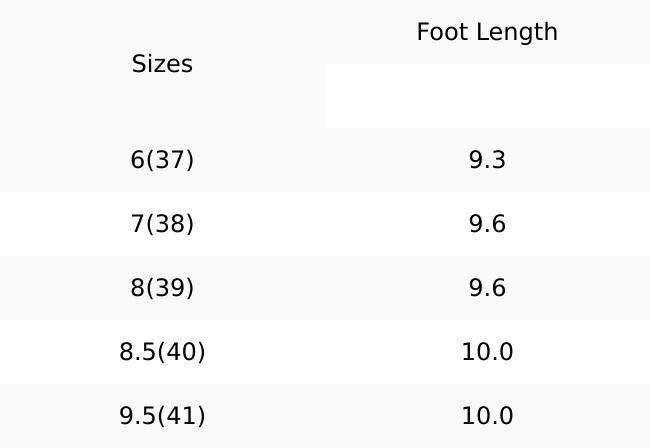Click the 9.3 foot length value

487,160
